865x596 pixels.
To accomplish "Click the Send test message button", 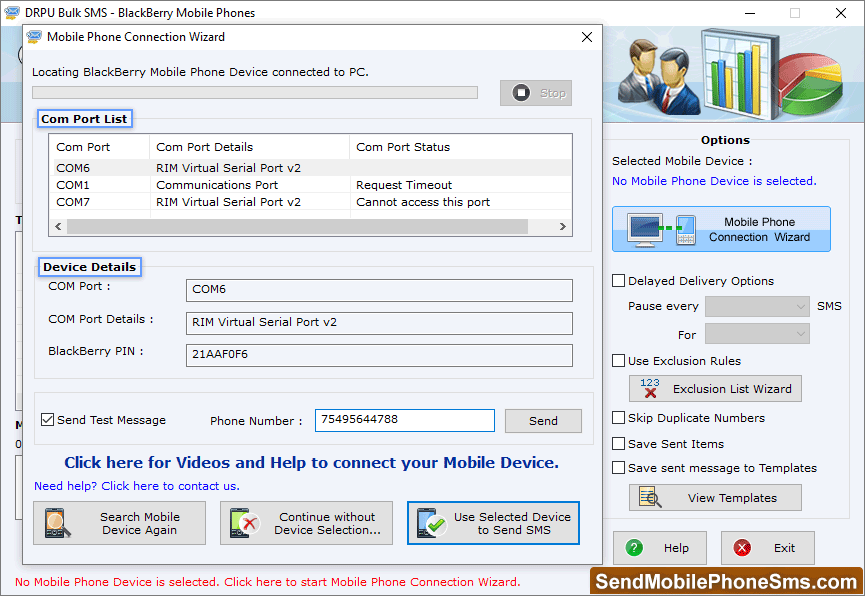I will 543,421.
